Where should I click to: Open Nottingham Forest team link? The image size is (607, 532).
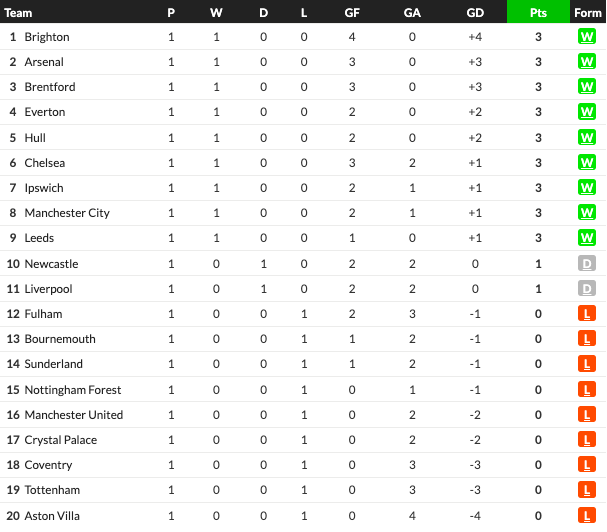pos(73,390)
